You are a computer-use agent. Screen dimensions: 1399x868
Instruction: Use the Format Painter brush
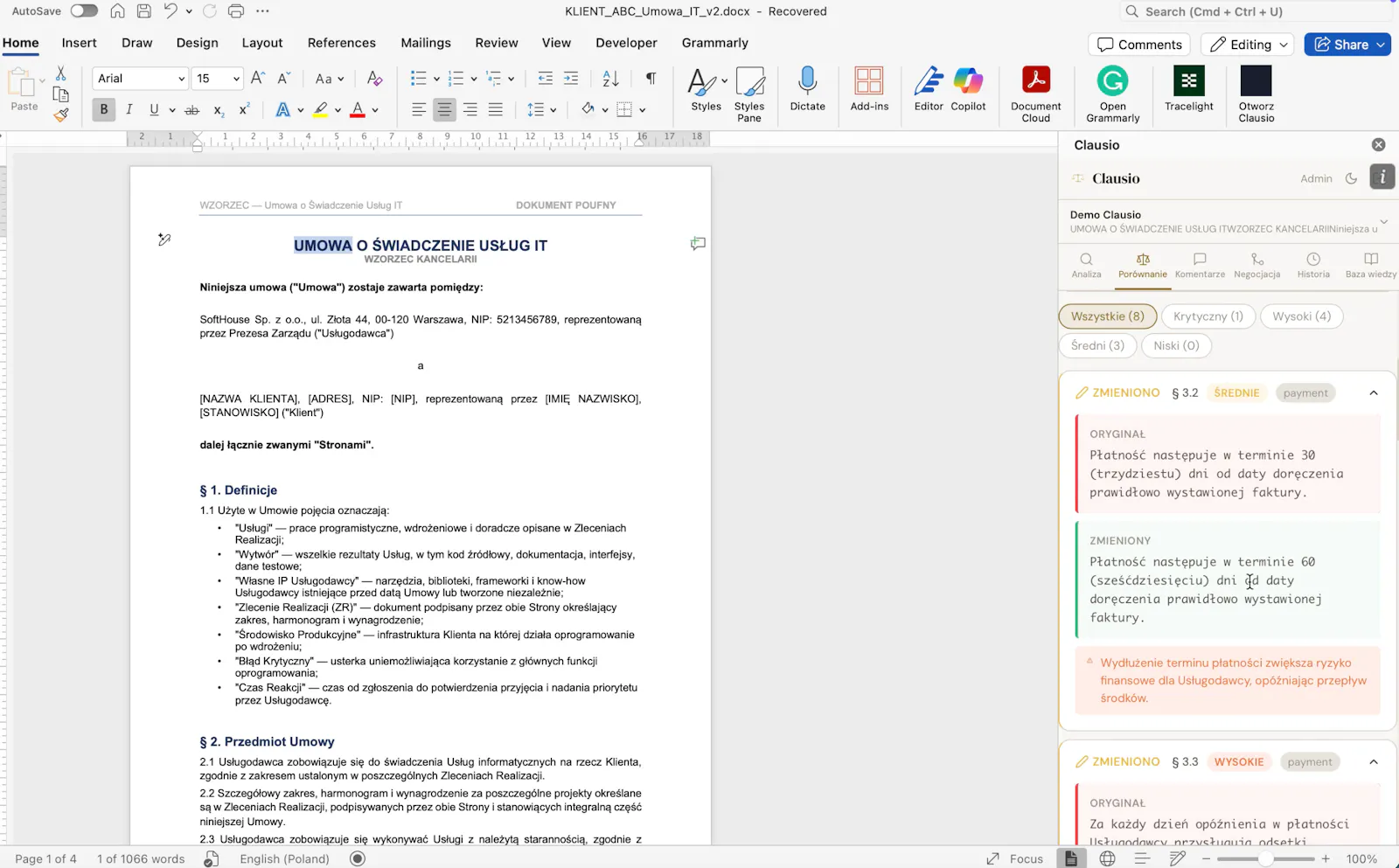[60, 115]
